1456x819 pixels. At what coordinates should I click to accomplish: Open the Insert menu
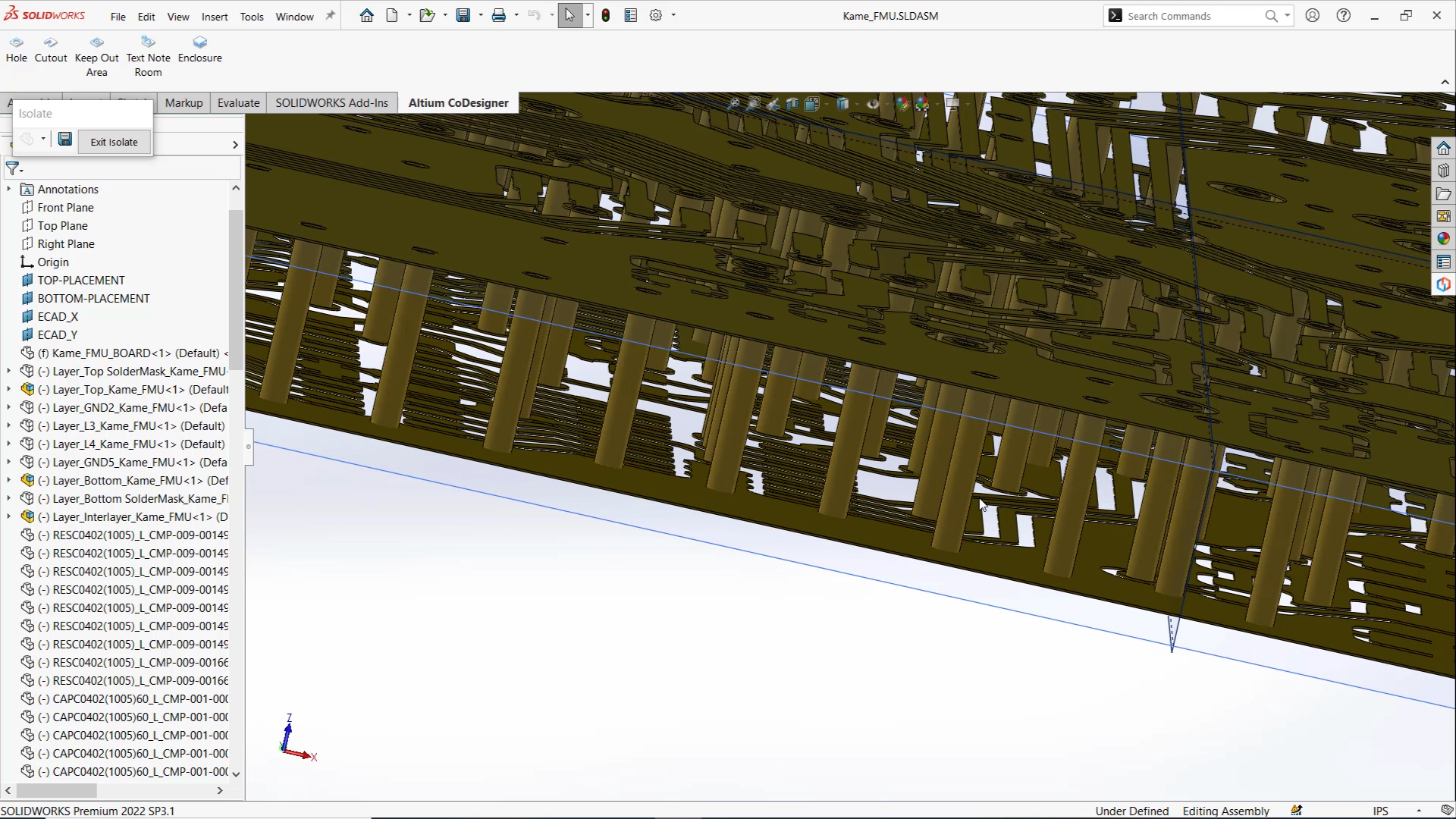214,17
